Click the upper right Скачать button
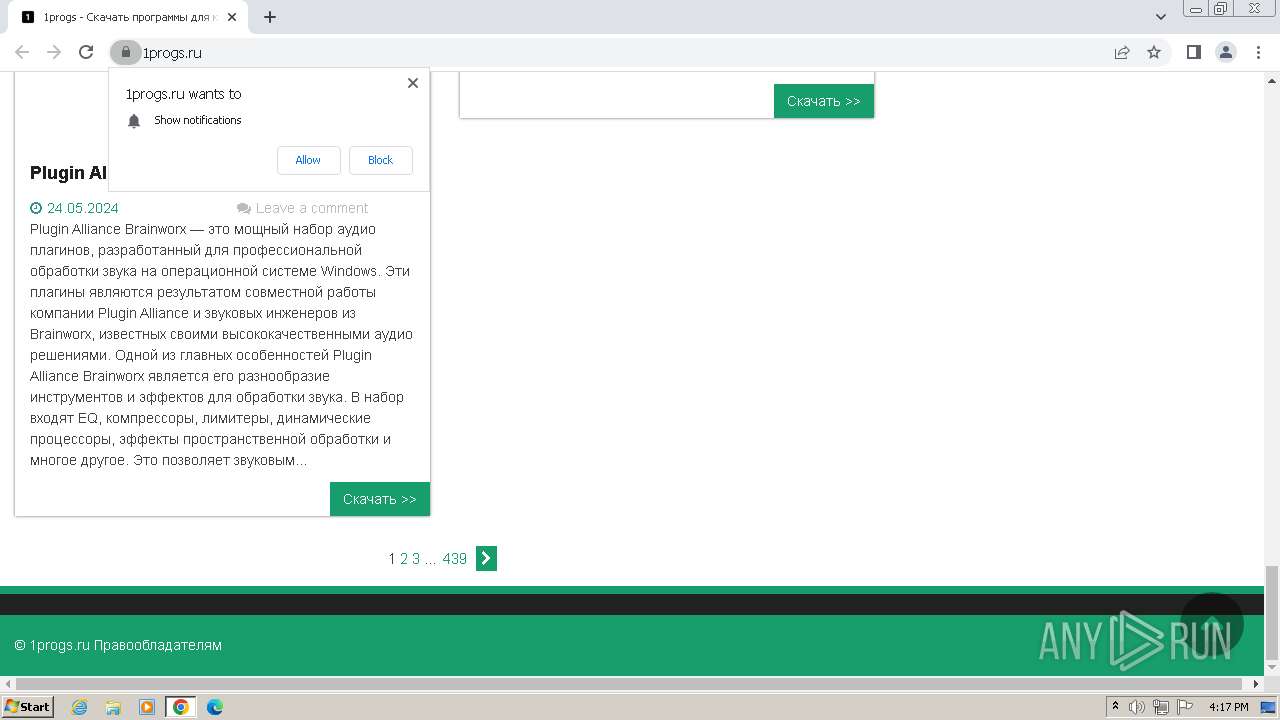Image resolution: width=1280 pixels, height=720 pixels. pyautogui.click(x=824, y=101)
